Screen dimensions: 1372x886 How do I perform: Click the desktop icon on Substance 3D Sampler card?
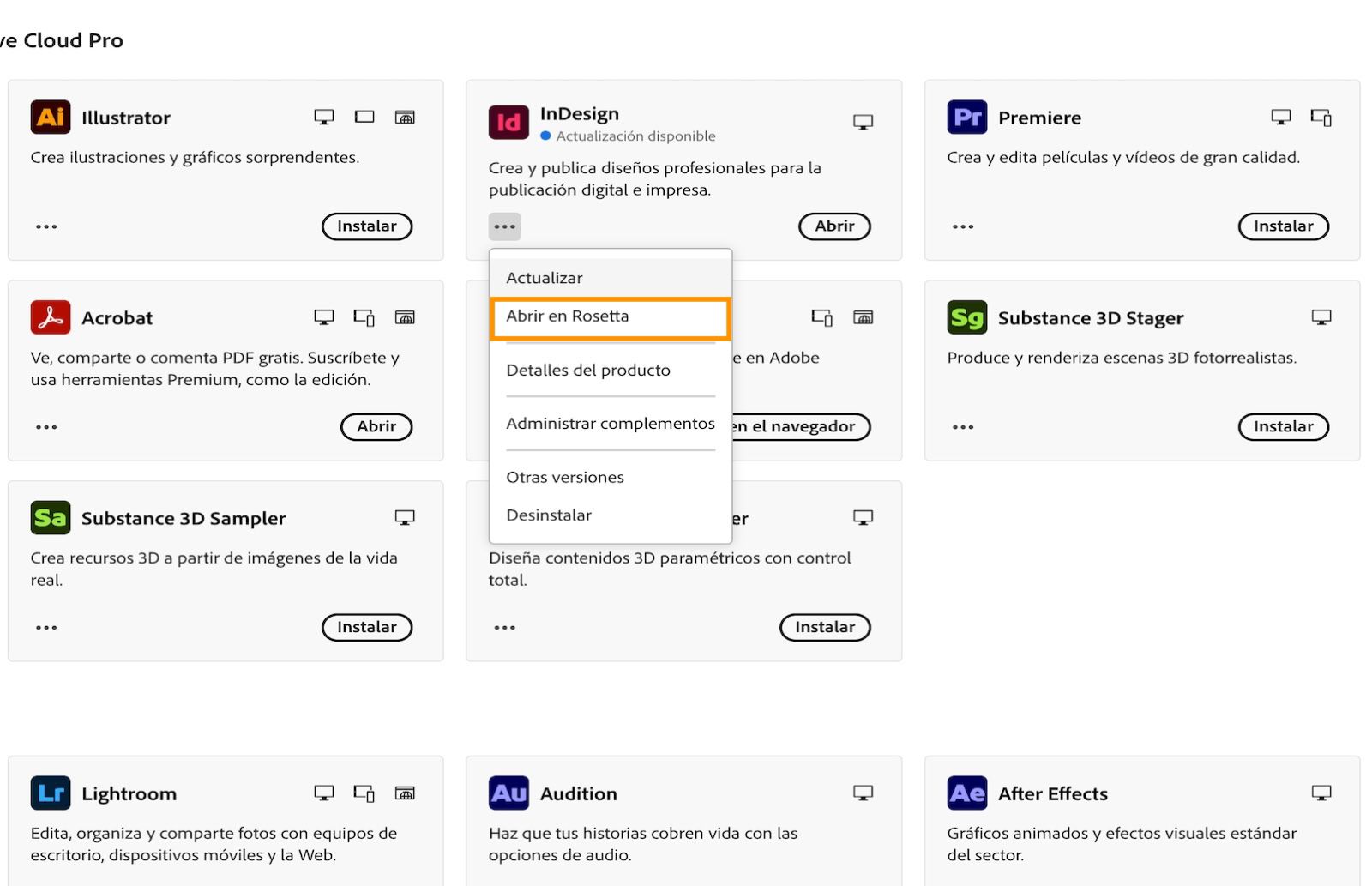pyautogui.click(x=405, y=517)
